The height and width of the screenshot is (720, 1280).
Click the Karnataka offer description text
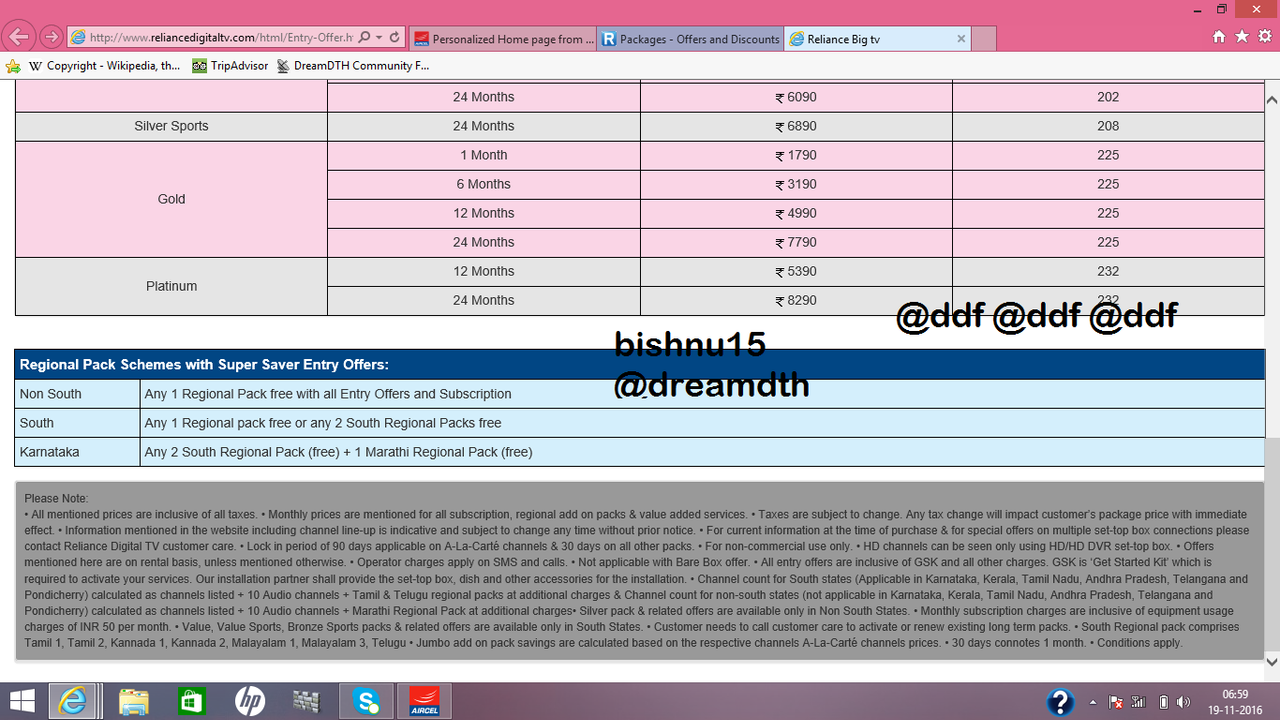[338, 452]
